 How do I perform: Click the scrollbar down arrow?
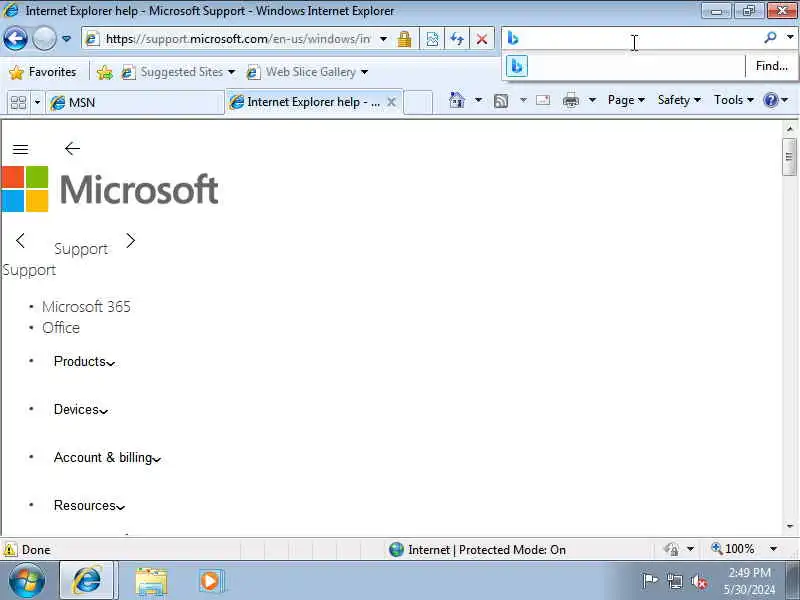790,526
